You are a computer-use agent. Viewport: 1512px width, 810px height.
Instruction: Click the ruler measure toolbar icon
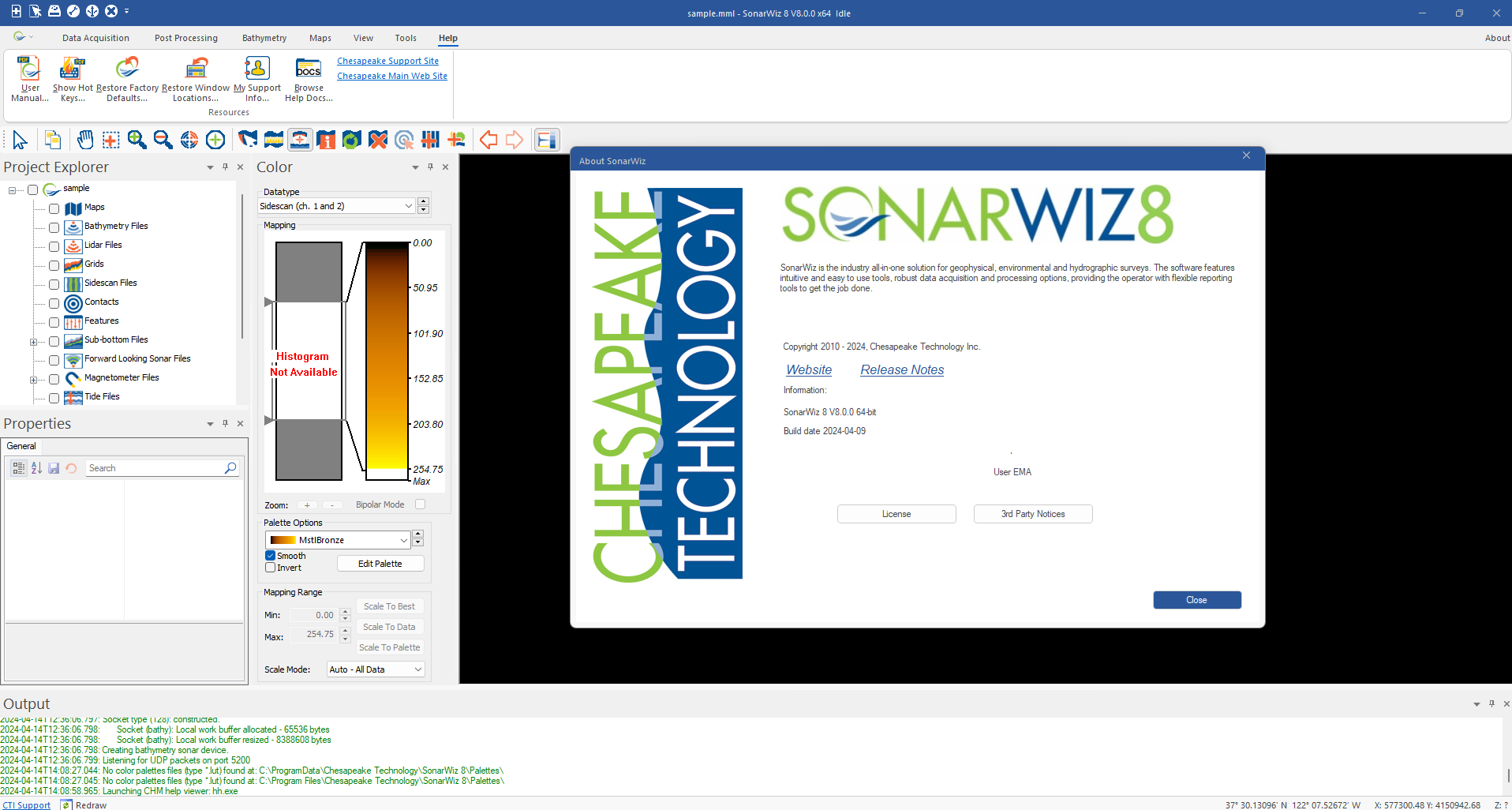(274, 140)
